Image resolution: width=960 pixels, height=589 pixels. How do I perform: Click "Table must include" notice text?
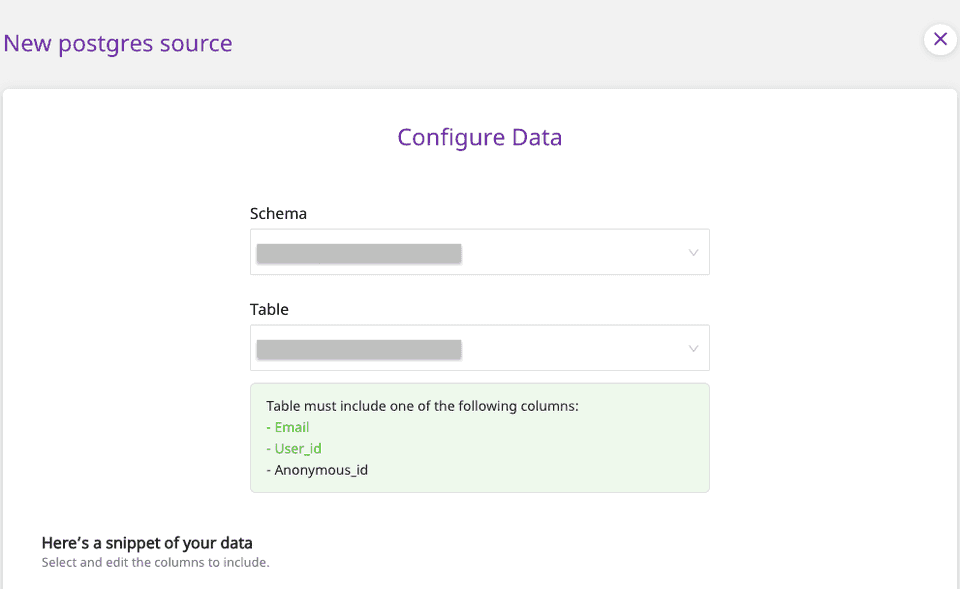click(x=422, y=406)
